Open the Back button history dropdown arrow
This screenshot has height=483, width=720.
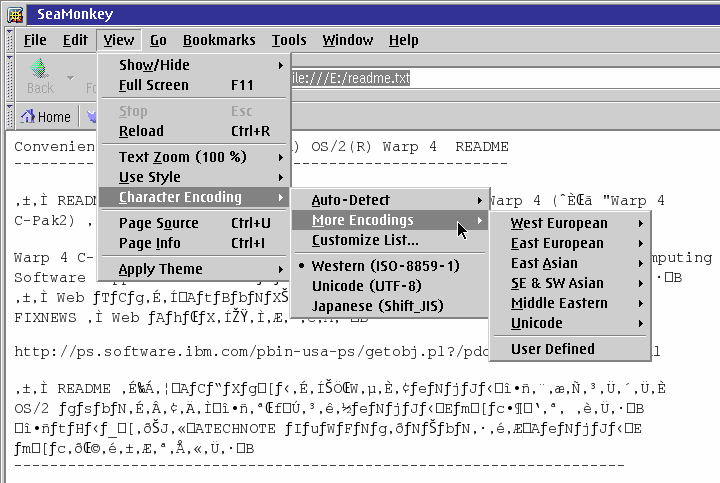point(70,77)
